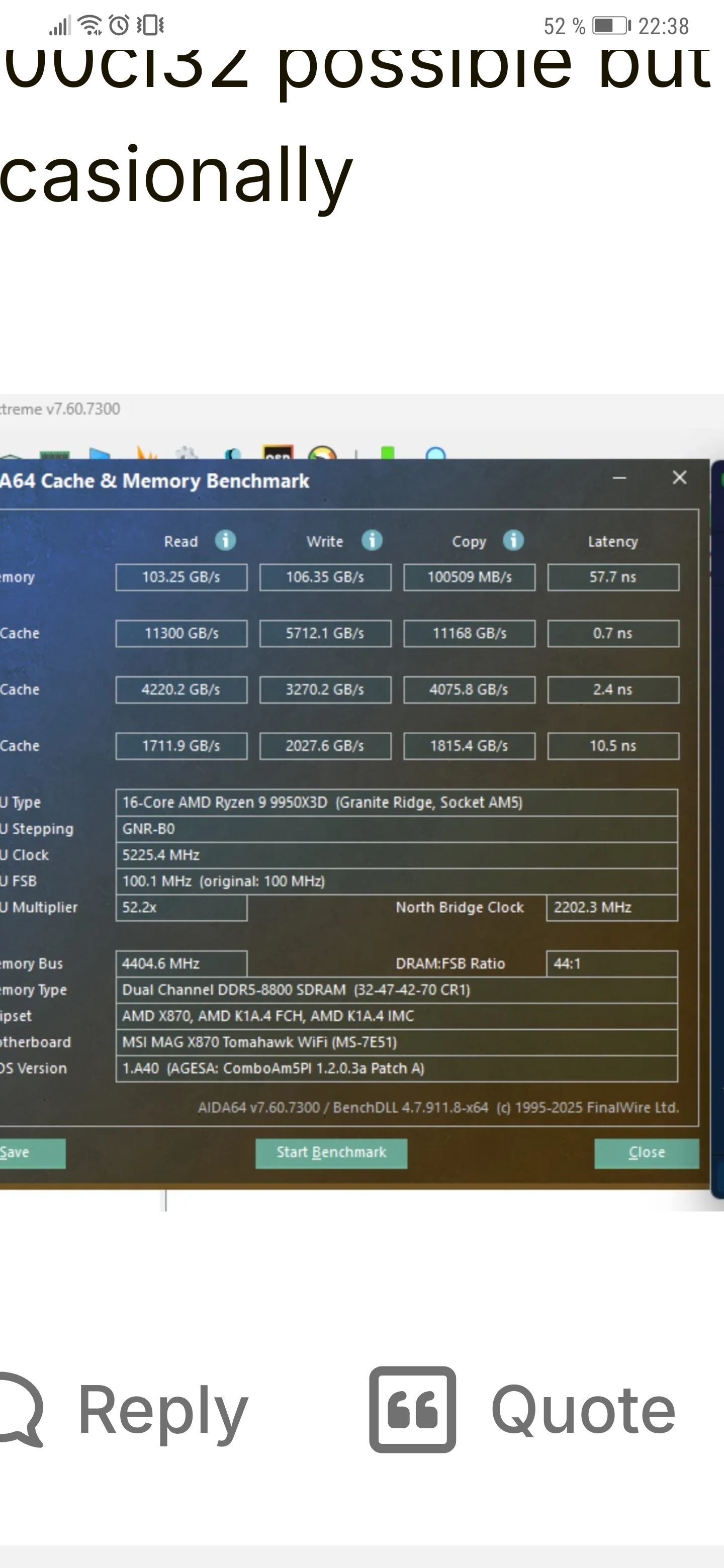This screenshot has width=724, height=1568.
Task: Click the Latency column header
Action: tap(612, 542)
